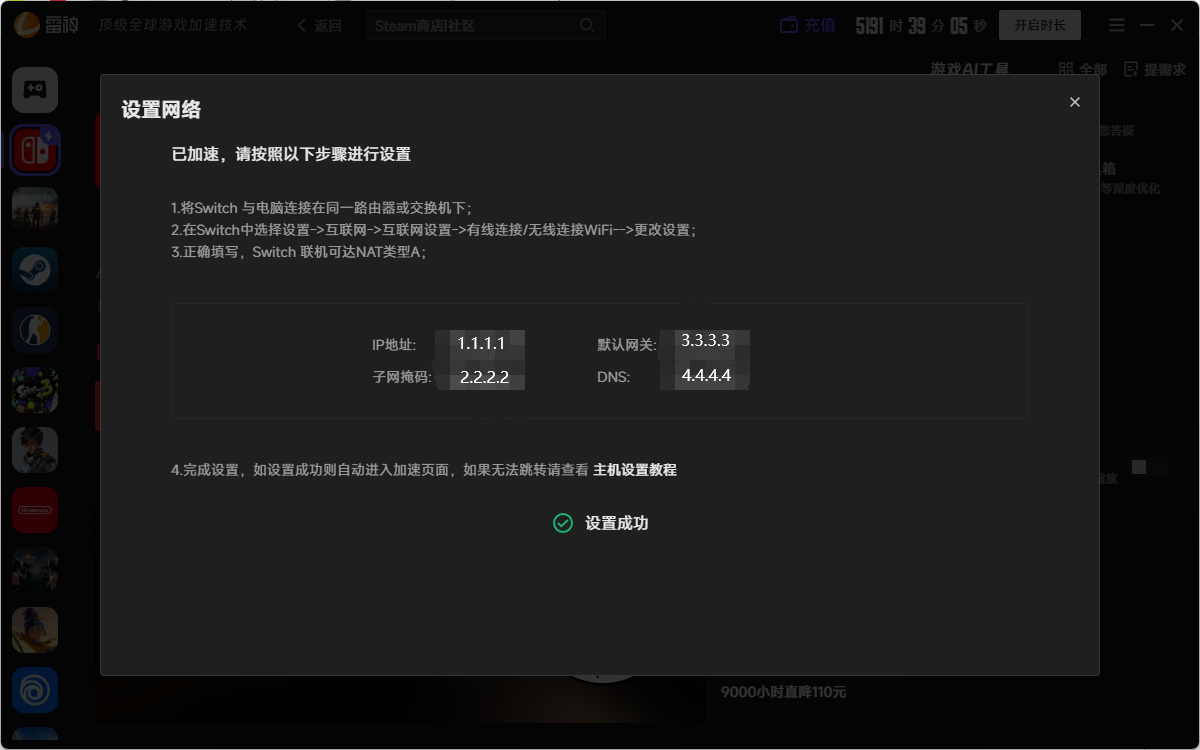Screen dimensions: 1200x750
Task: Select the Steam icon in sidebar
Action: pos(35,270)
